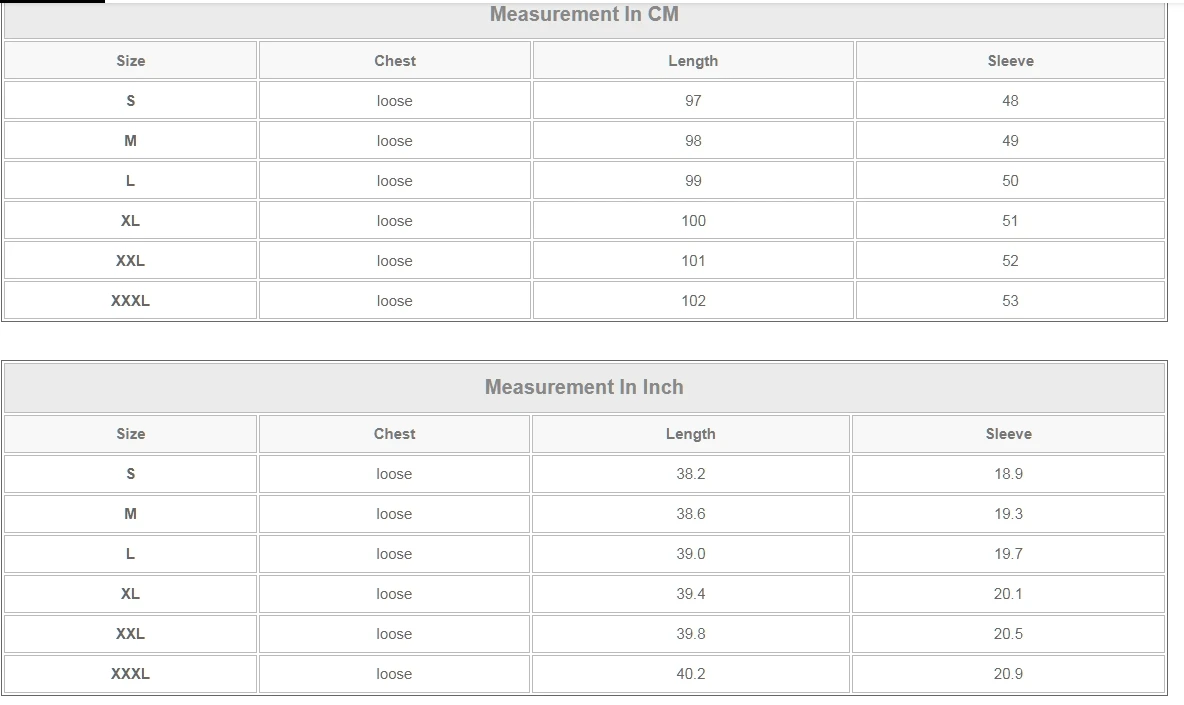Click the "Measurement In CM" table title
Viewport: 1184px width, 705px height.
pos(584,15)
